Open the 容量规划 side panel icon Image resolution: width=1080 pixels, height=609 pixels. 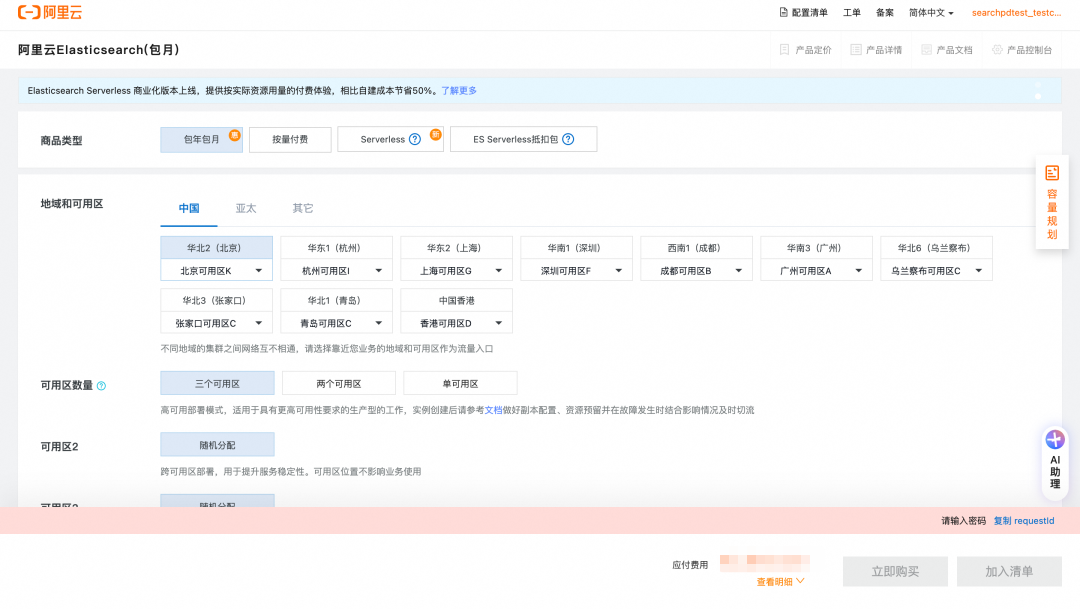pyautogui.click(x=1052, y=173)
